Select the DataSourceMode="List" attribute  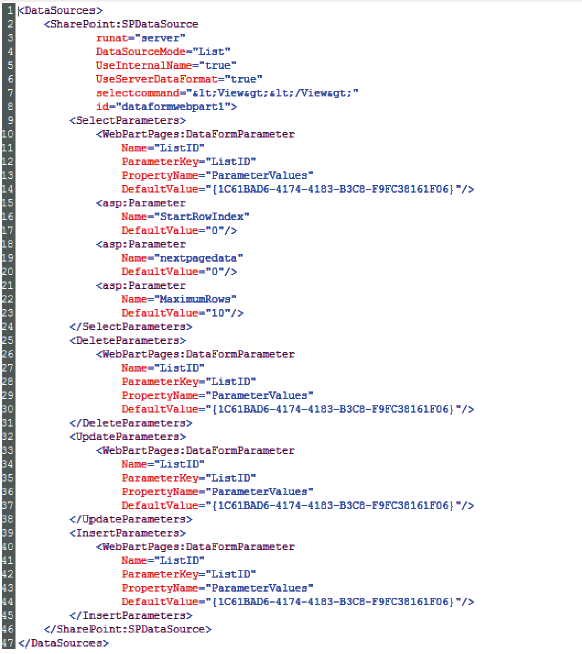tap(163, 52)
